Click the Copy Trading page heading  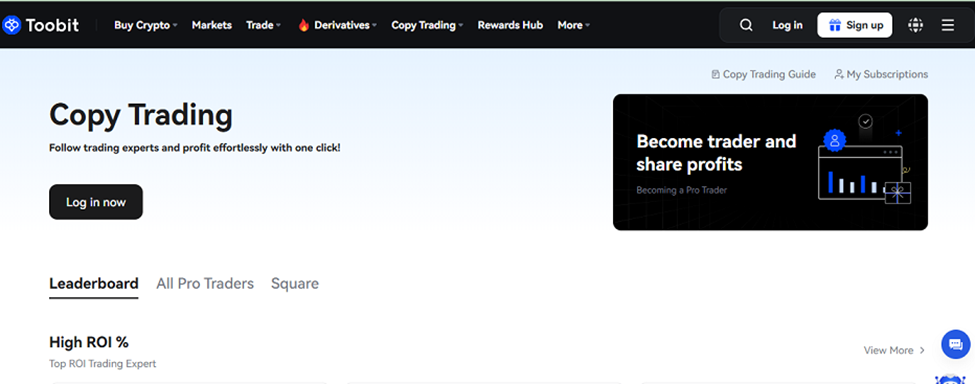pyautogui.click(x=141, y=116)
